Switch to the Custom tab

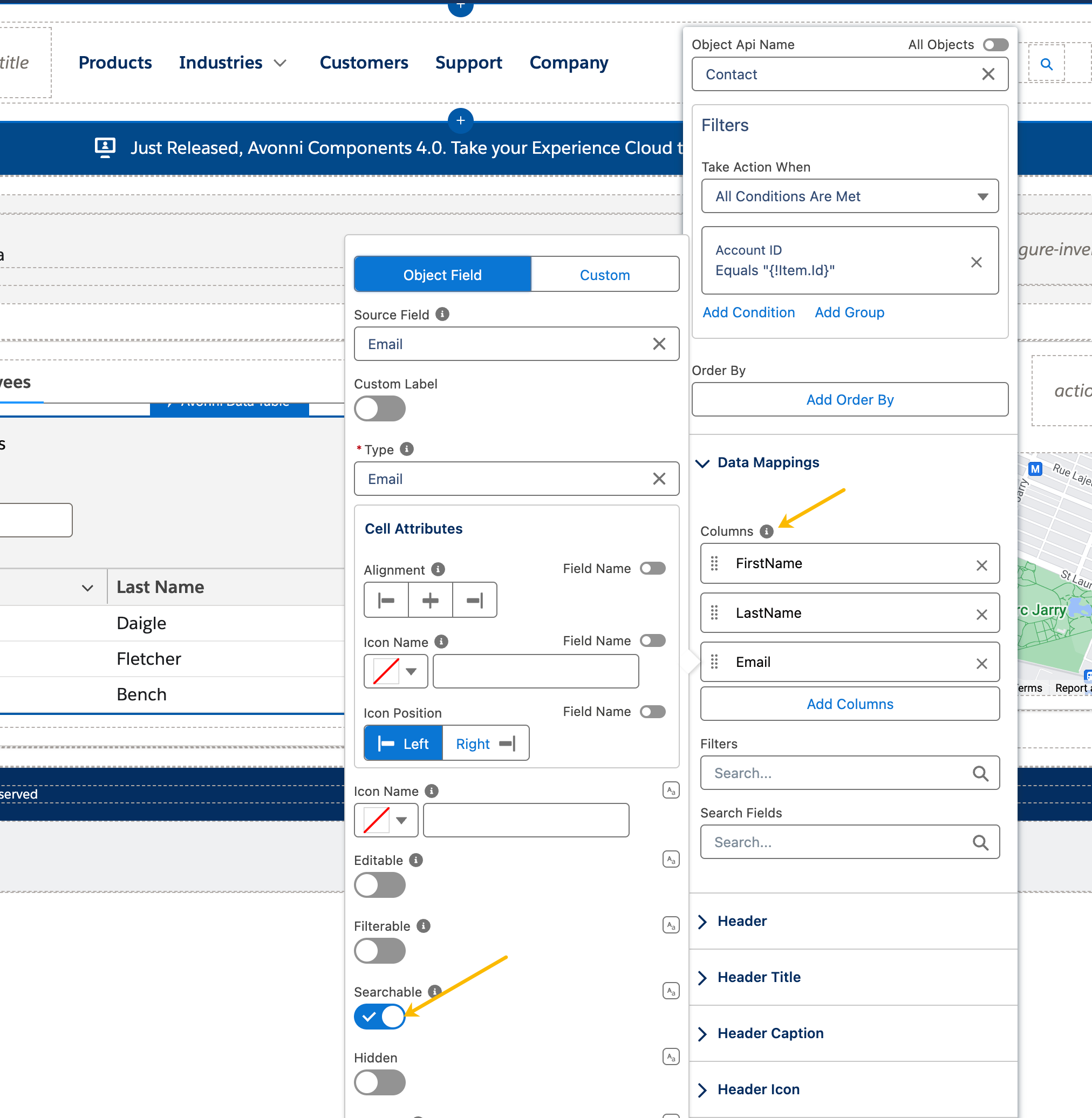[604, 275]
